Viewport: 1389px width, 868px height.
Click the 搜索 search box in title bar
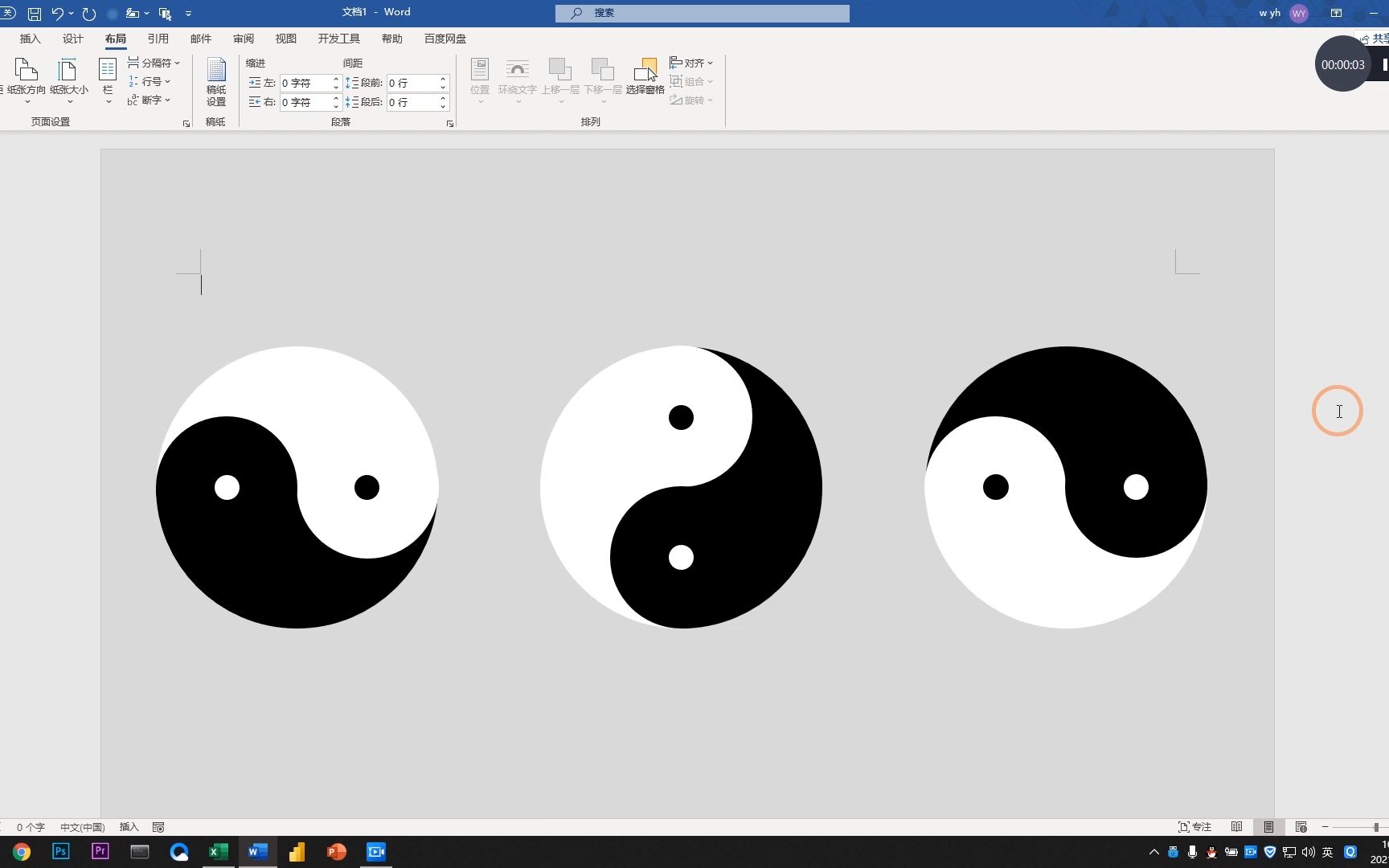[x=702, y=13]
